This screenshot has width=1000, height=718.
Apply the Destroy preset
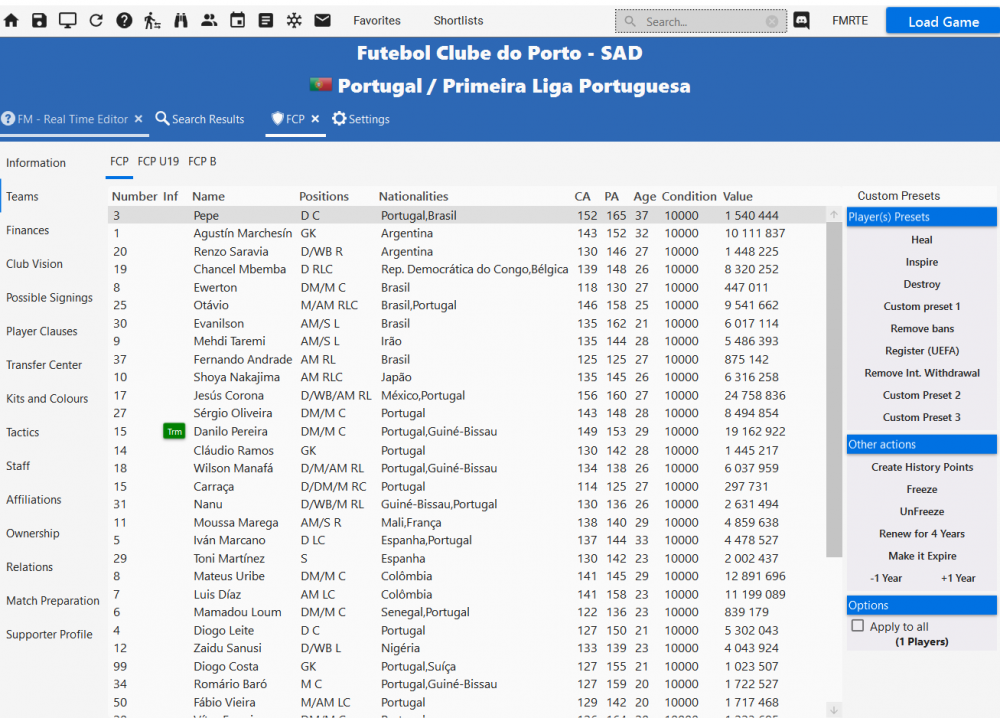pyautogui.click(x=922, y=284)
